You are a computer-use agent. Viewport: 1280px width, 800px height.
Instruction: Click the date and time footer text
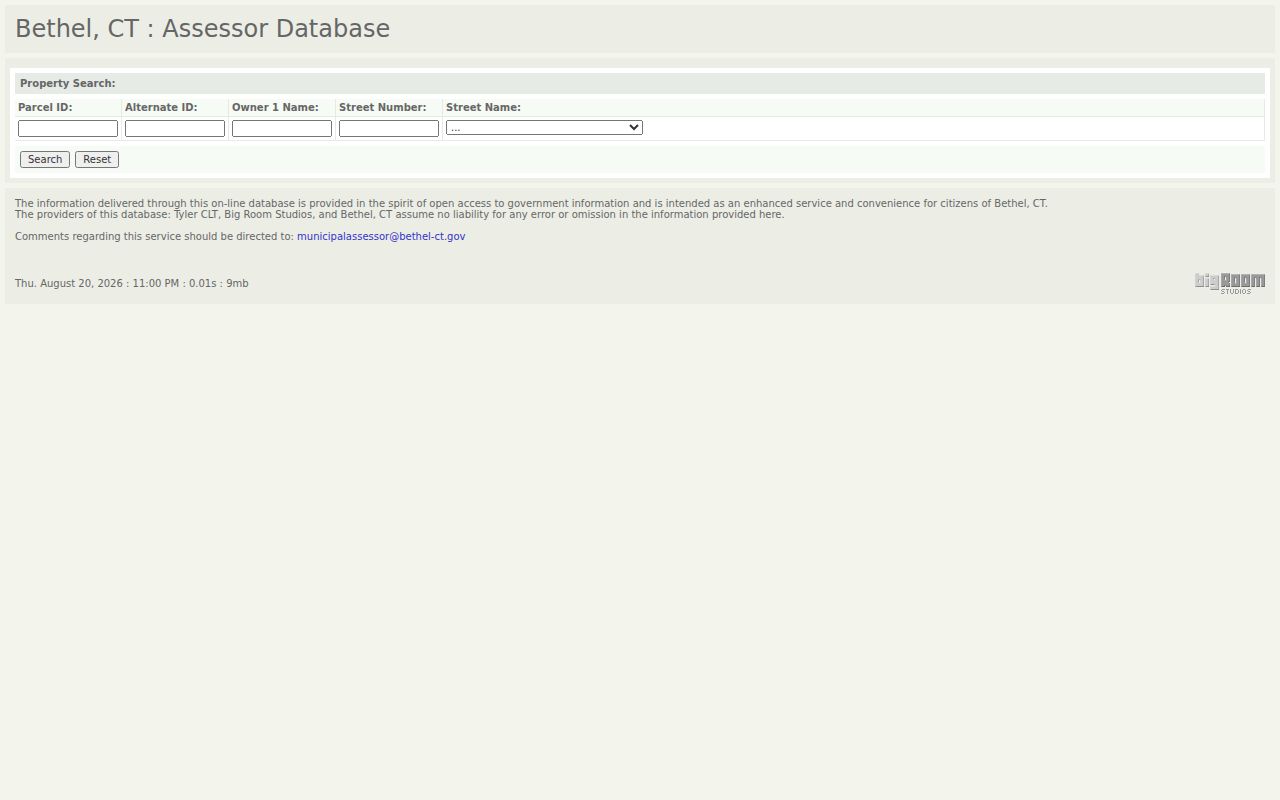pyautogui.click(x=132, y=283)
